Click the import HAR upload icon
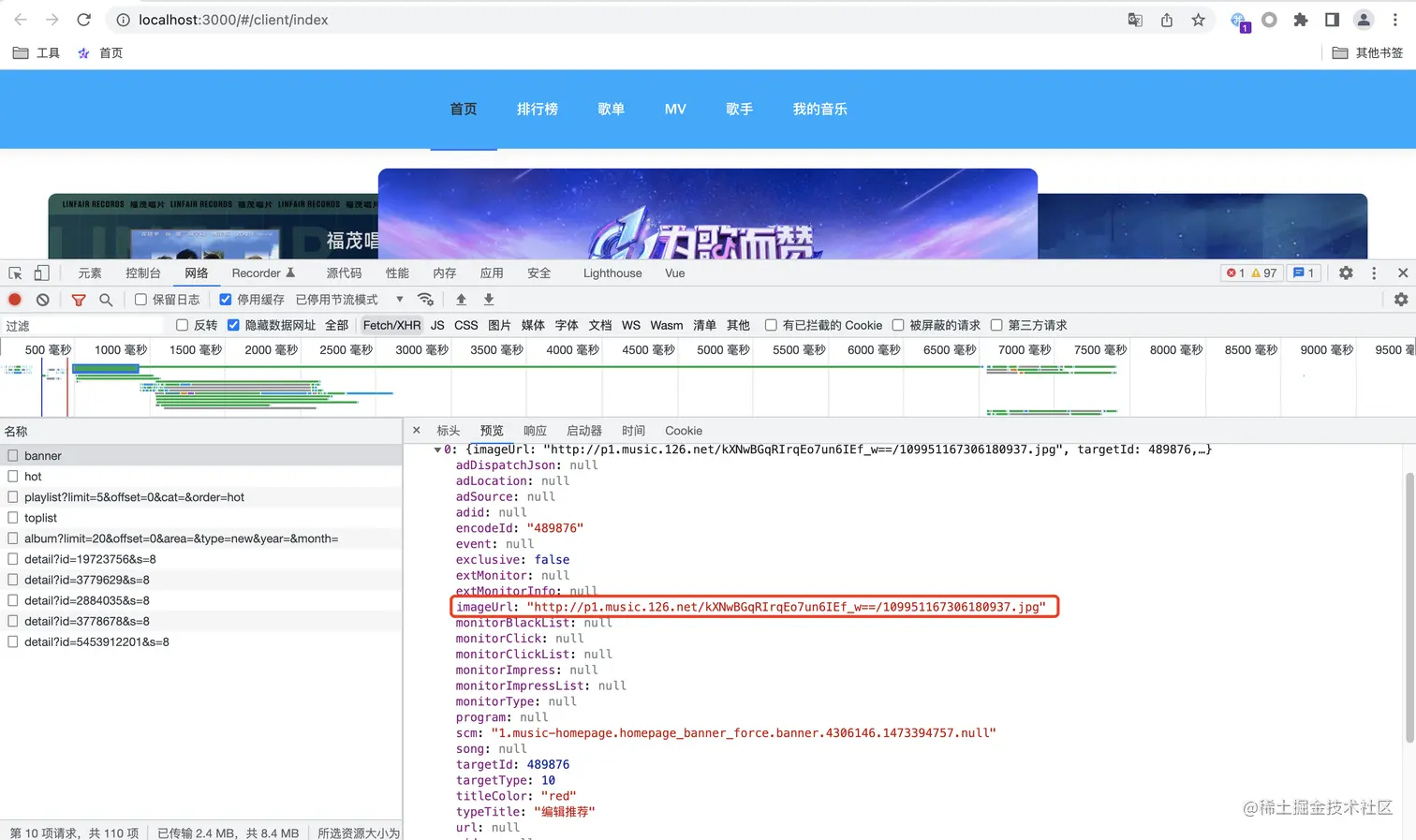Image resolution: width=1416 pixels, height=840 pixels. click(461, 300)
